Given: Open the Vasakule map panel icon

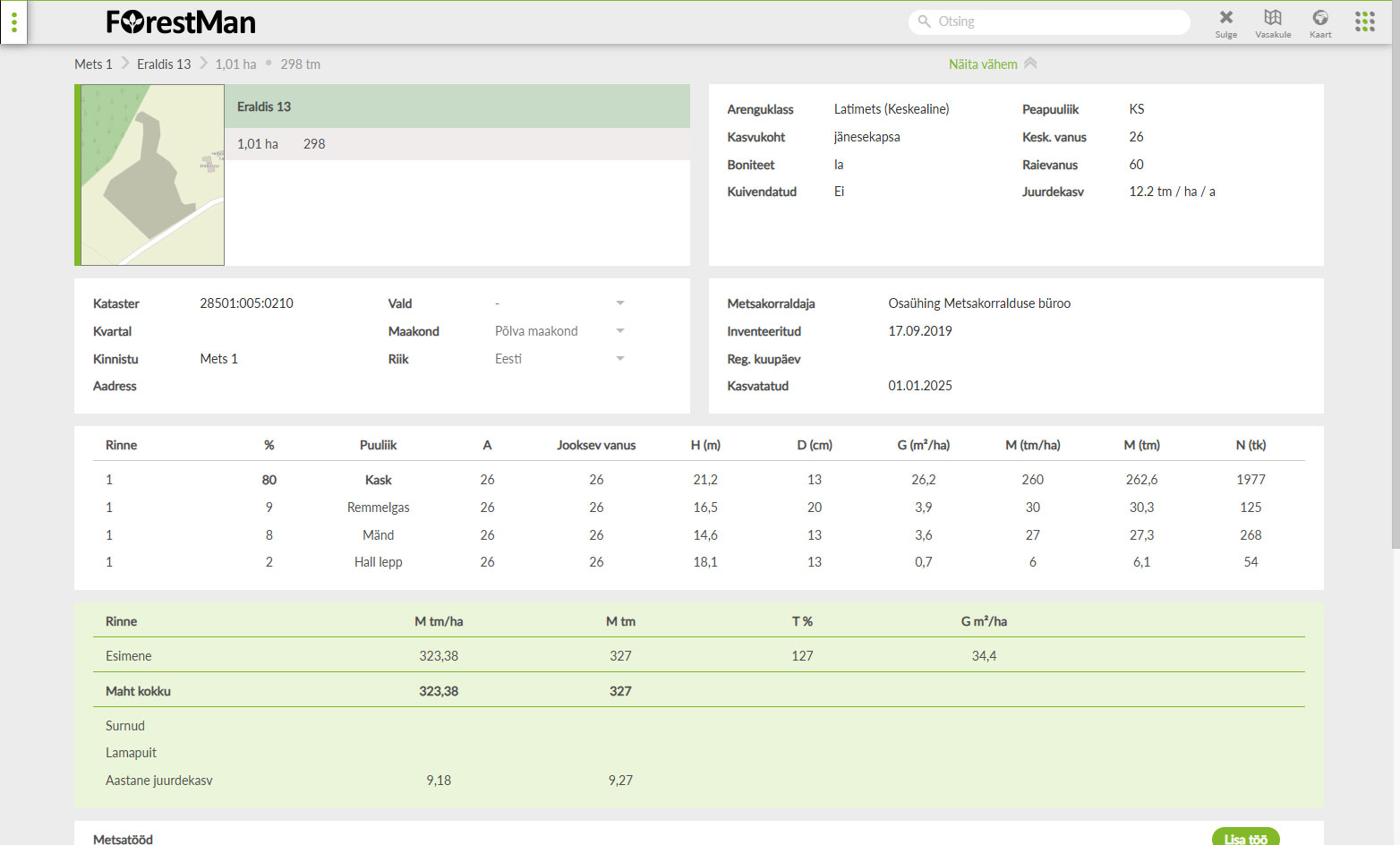Looking at the screenshot, I should (1272, 22).
